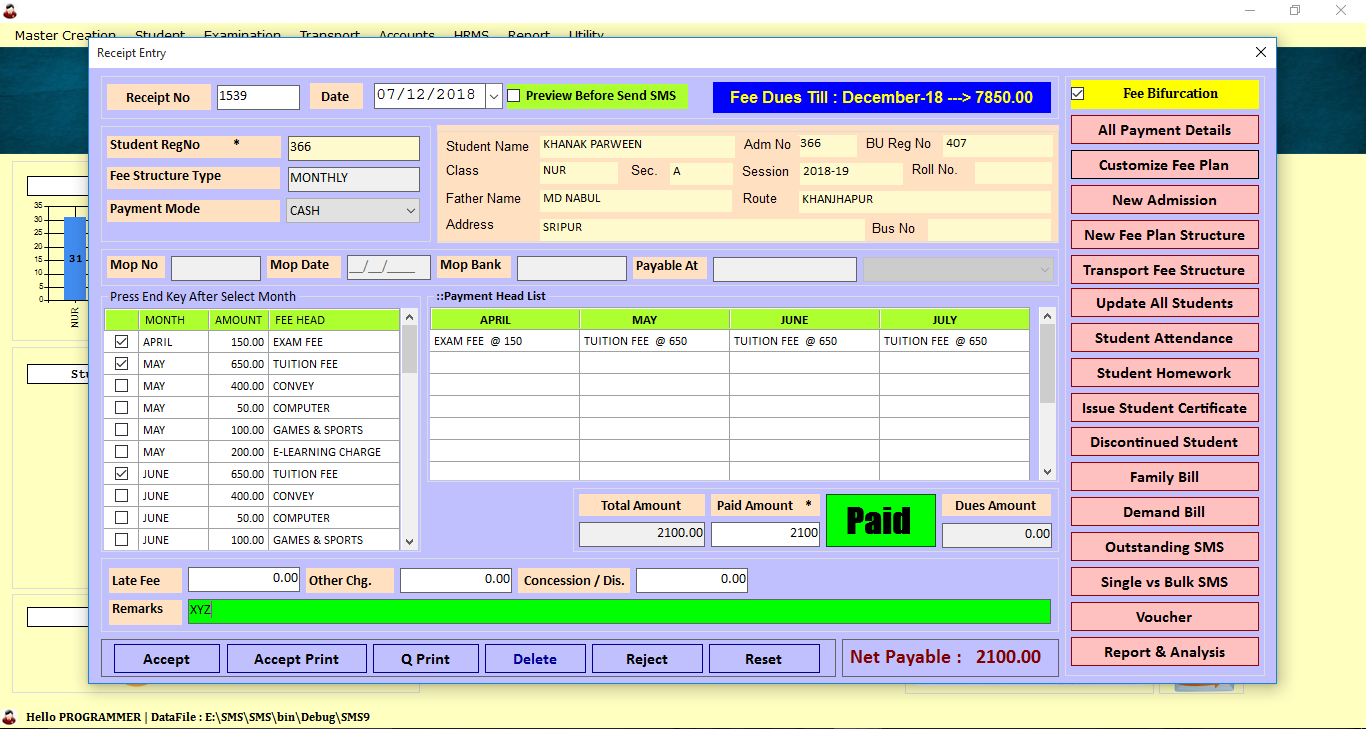Viewport: 1366px width, 729px height.
Task: Click the app logo icon in title bar
Action: coord(12,11)
